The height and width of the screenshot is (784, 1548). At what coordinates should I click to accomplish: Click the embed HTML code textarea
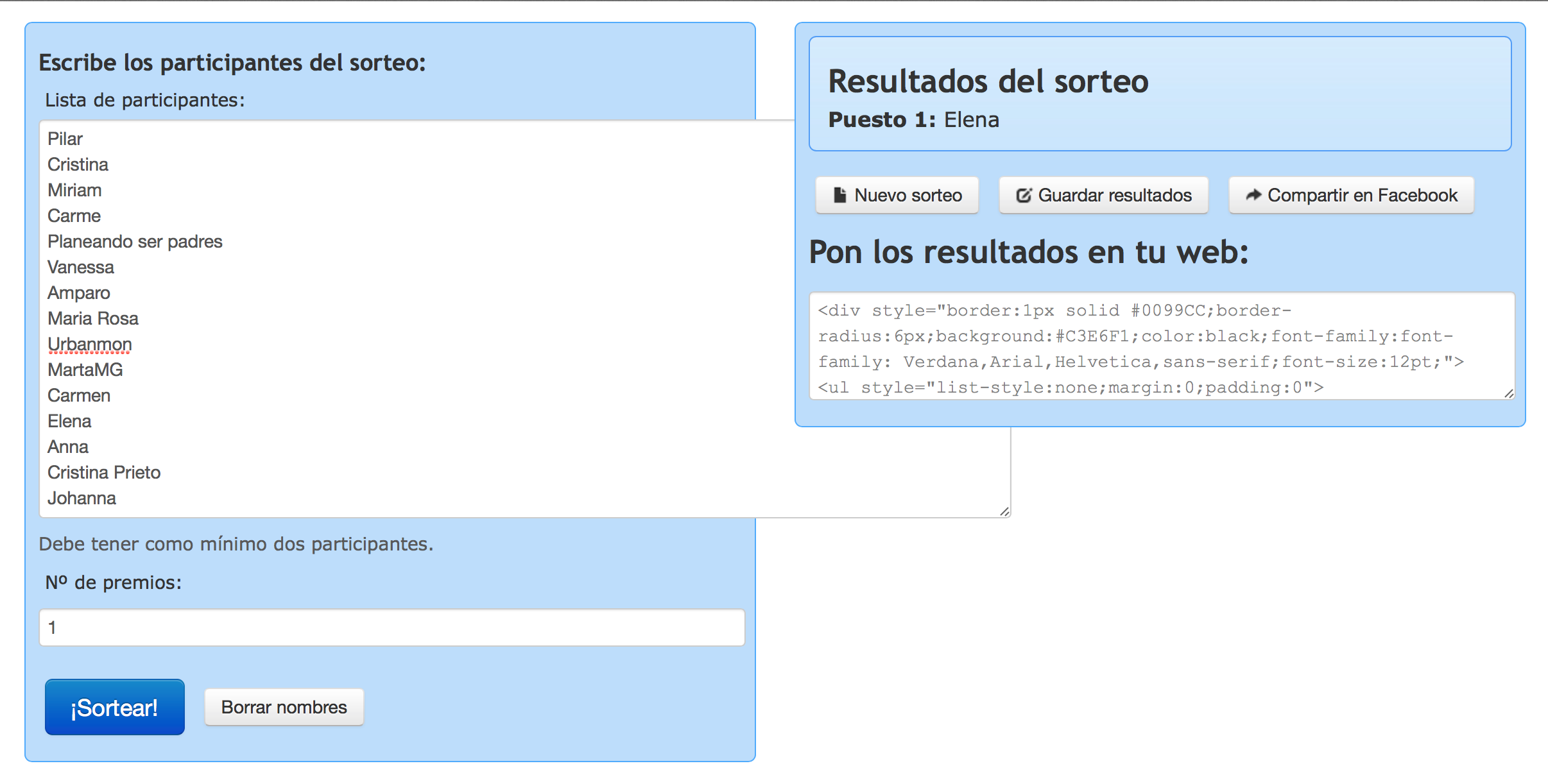click(x=1162, y=346)
